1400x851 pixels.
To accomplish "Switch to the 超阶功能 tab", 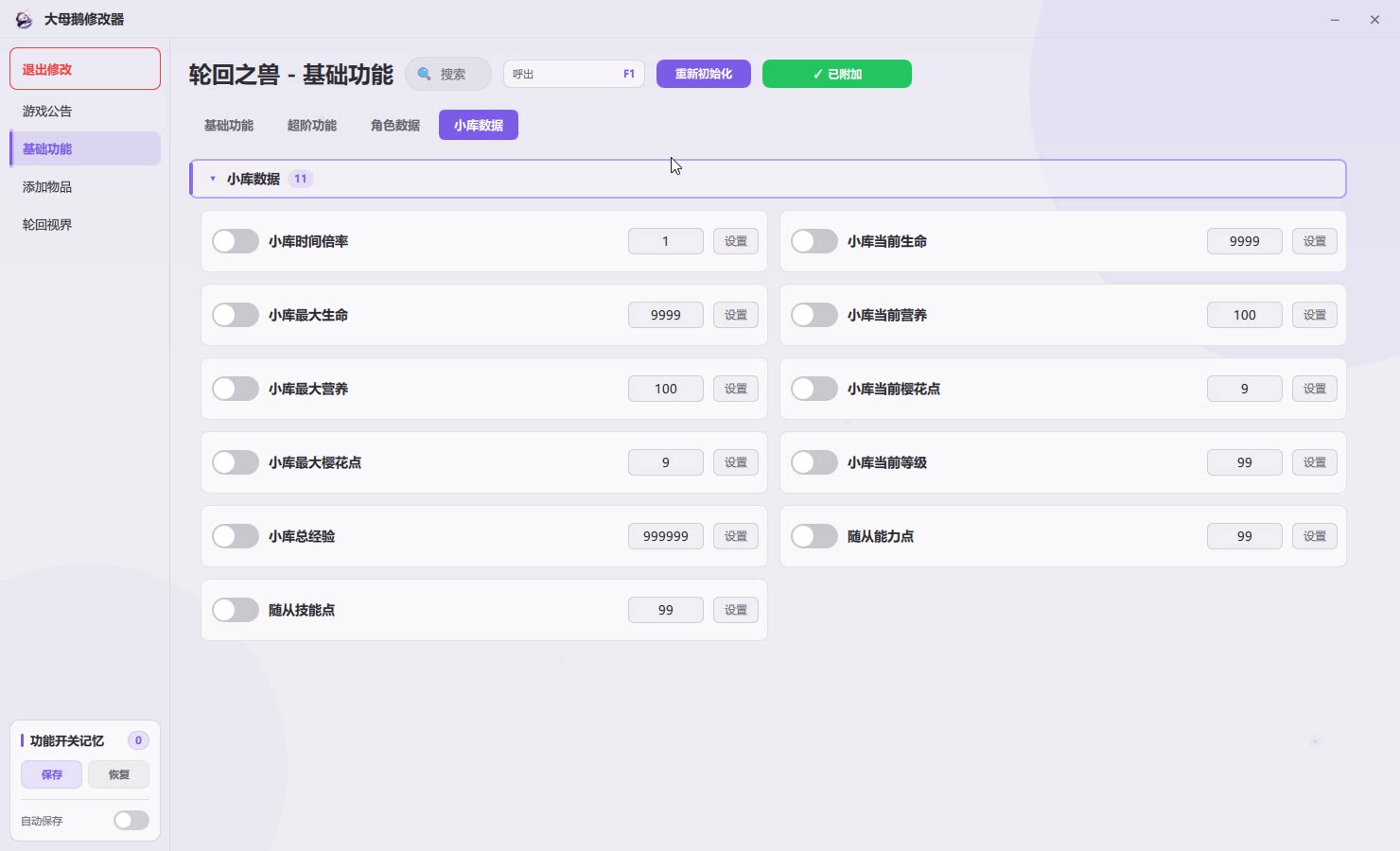I will (x=312, y=125).
